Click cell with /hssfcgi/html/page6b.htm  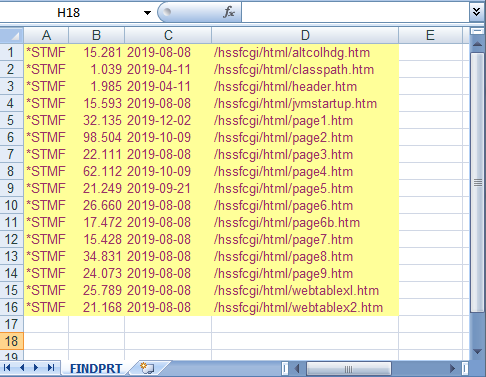(x=305, y=222)
